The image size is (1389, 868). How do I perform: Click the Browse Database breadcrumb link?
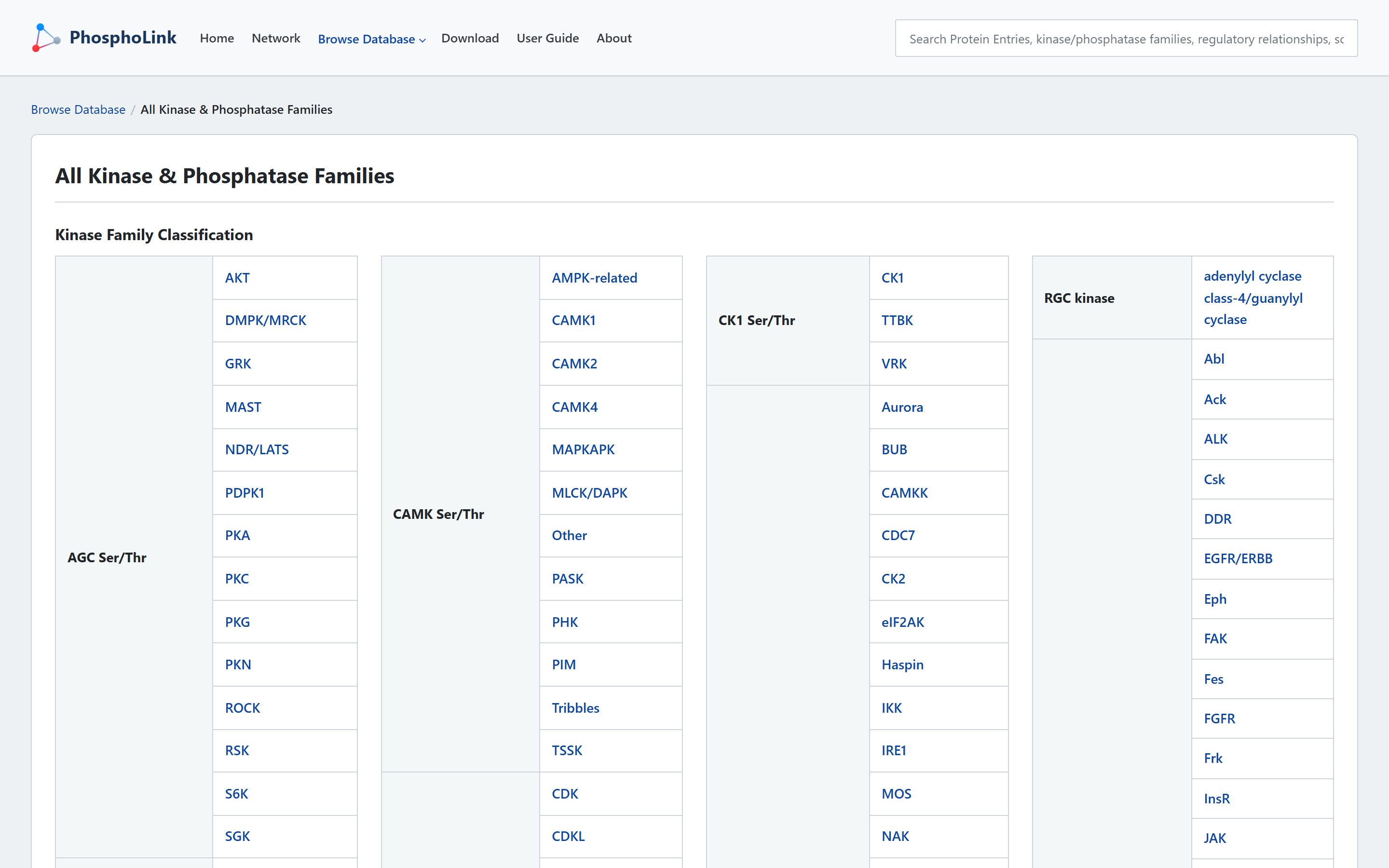[x=78, y=109]
